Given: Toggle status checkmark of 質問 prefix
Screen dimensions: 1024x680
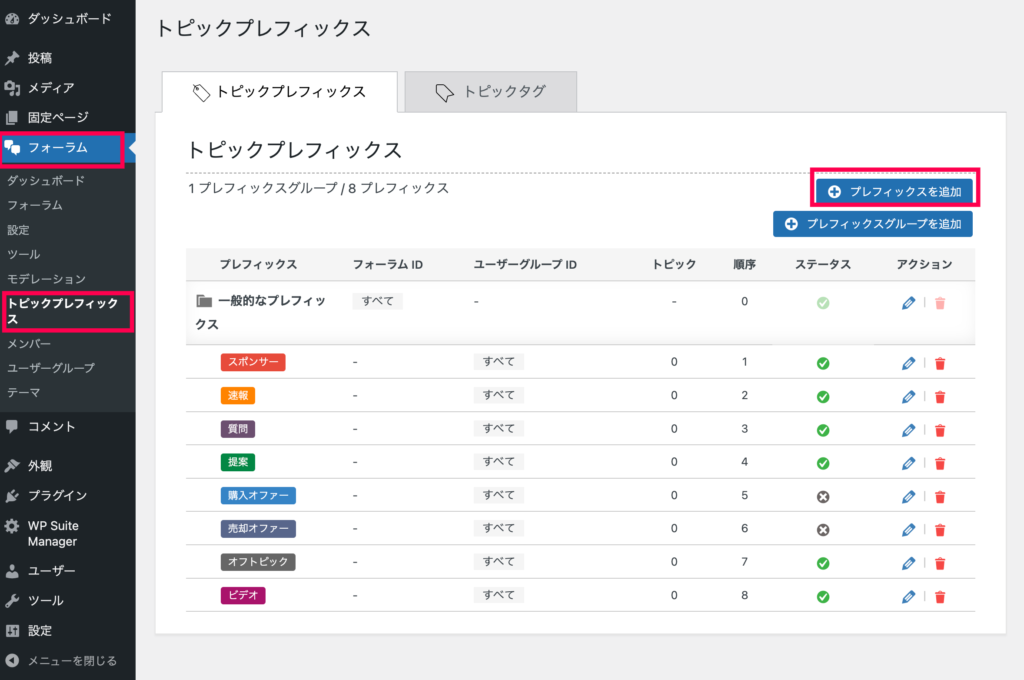Looking at the screenshot, I should pyautogui.click(x=823, y=430).
